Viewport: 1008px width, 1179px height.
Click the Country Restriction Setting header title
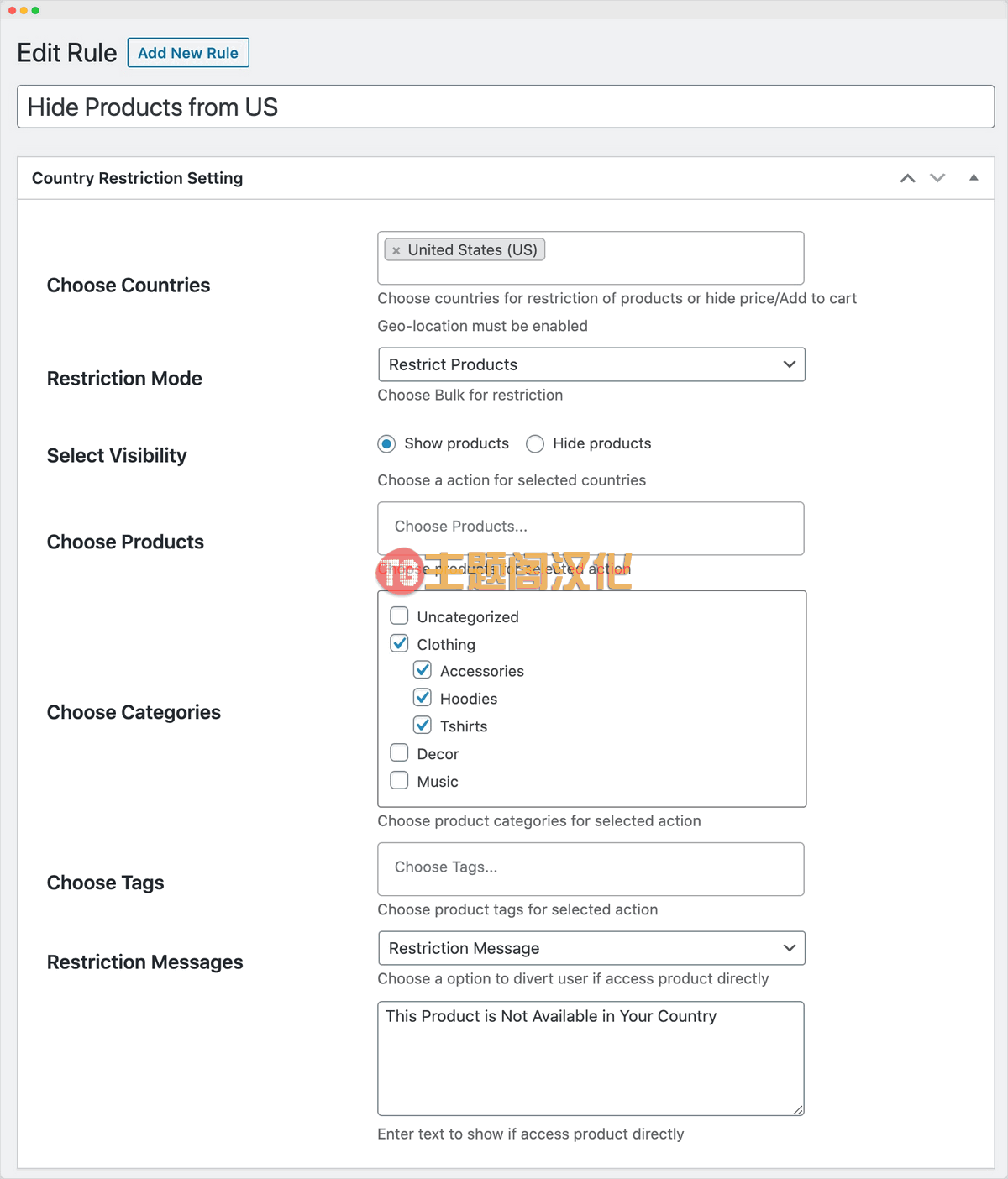[137, 178]
